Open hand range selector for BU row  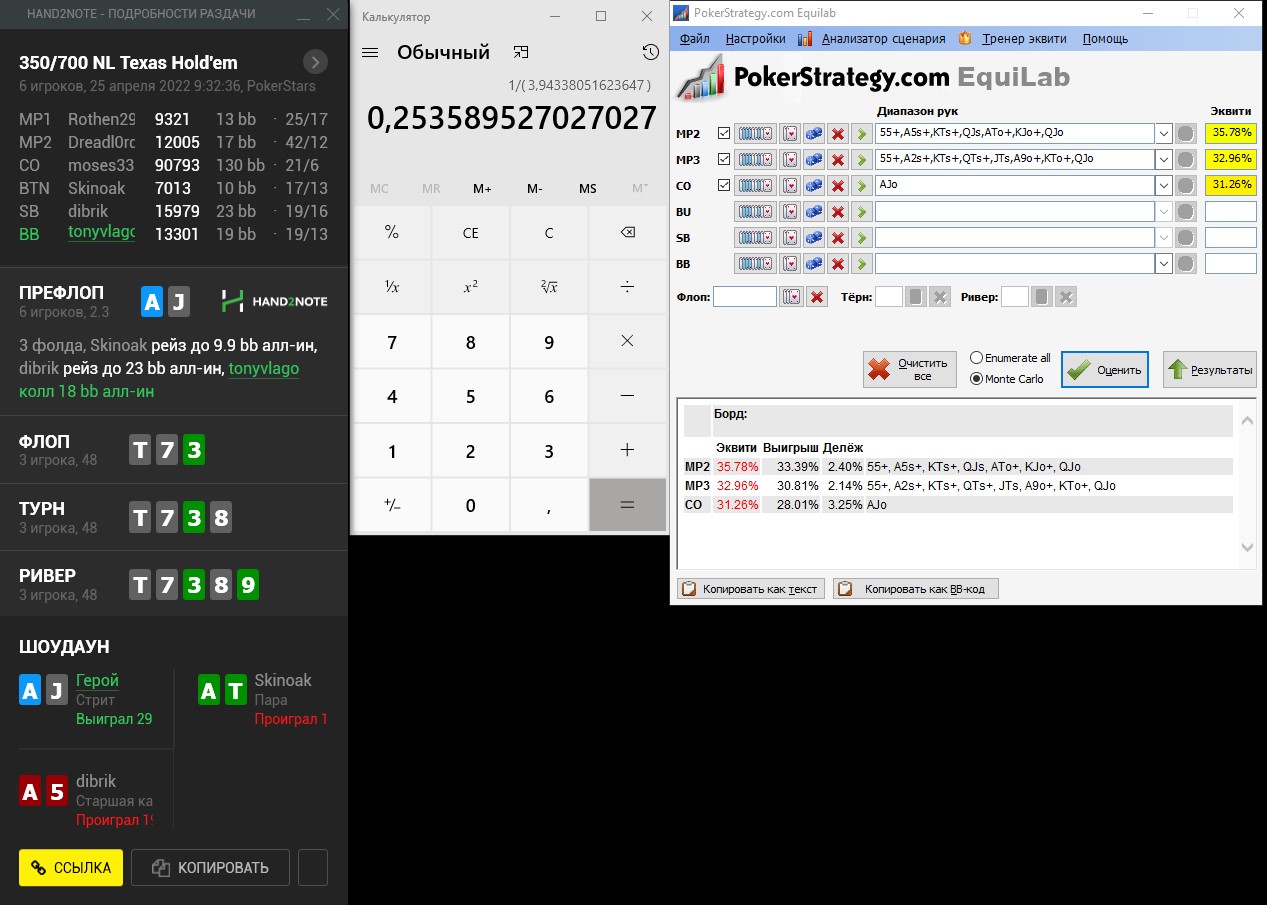(755, 212)
